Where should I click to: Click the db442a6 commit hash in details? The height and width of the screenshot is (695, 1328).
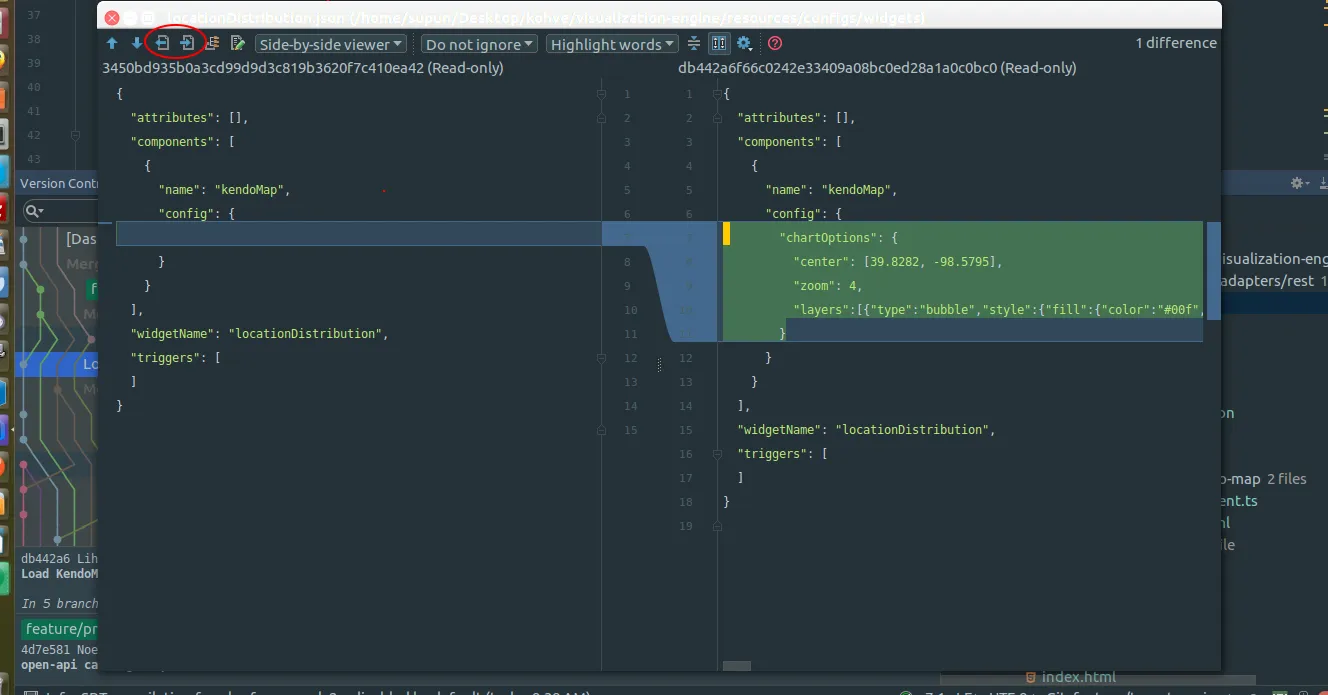[x=46, y=559]
